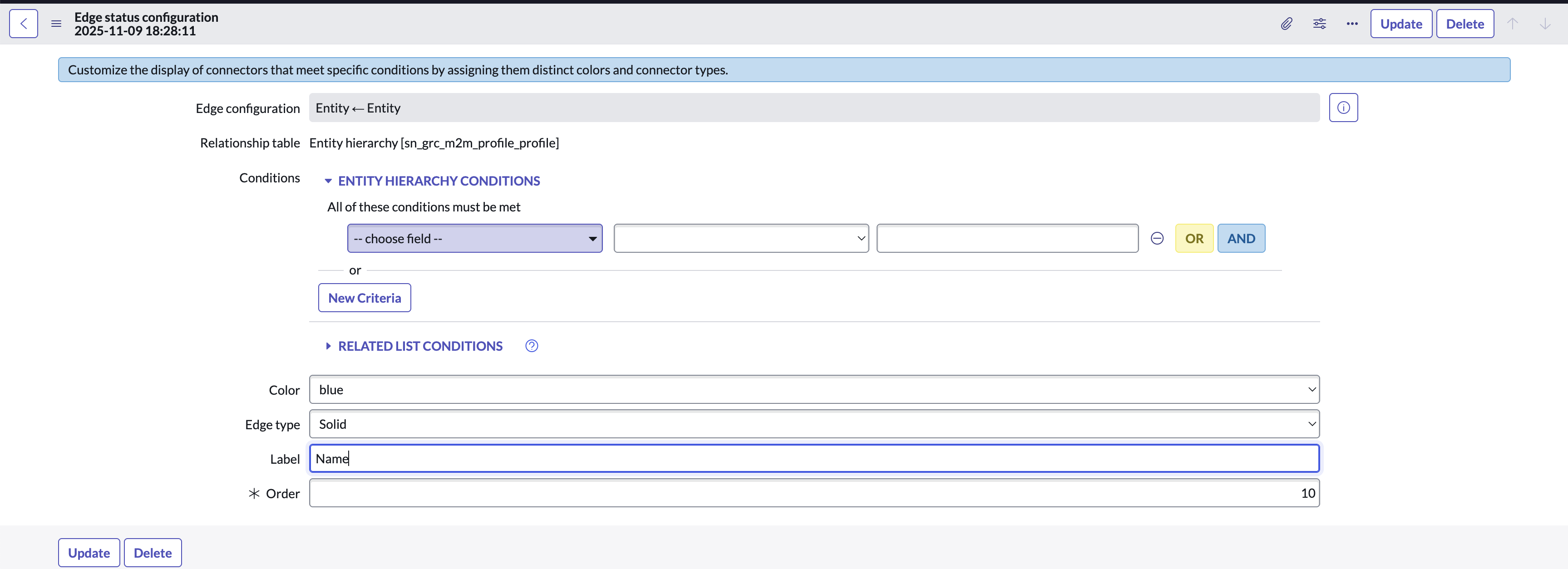Screen dimensions: 1568x569
Task: Click the Relationship table field label
Action: (x=250, y=143)
